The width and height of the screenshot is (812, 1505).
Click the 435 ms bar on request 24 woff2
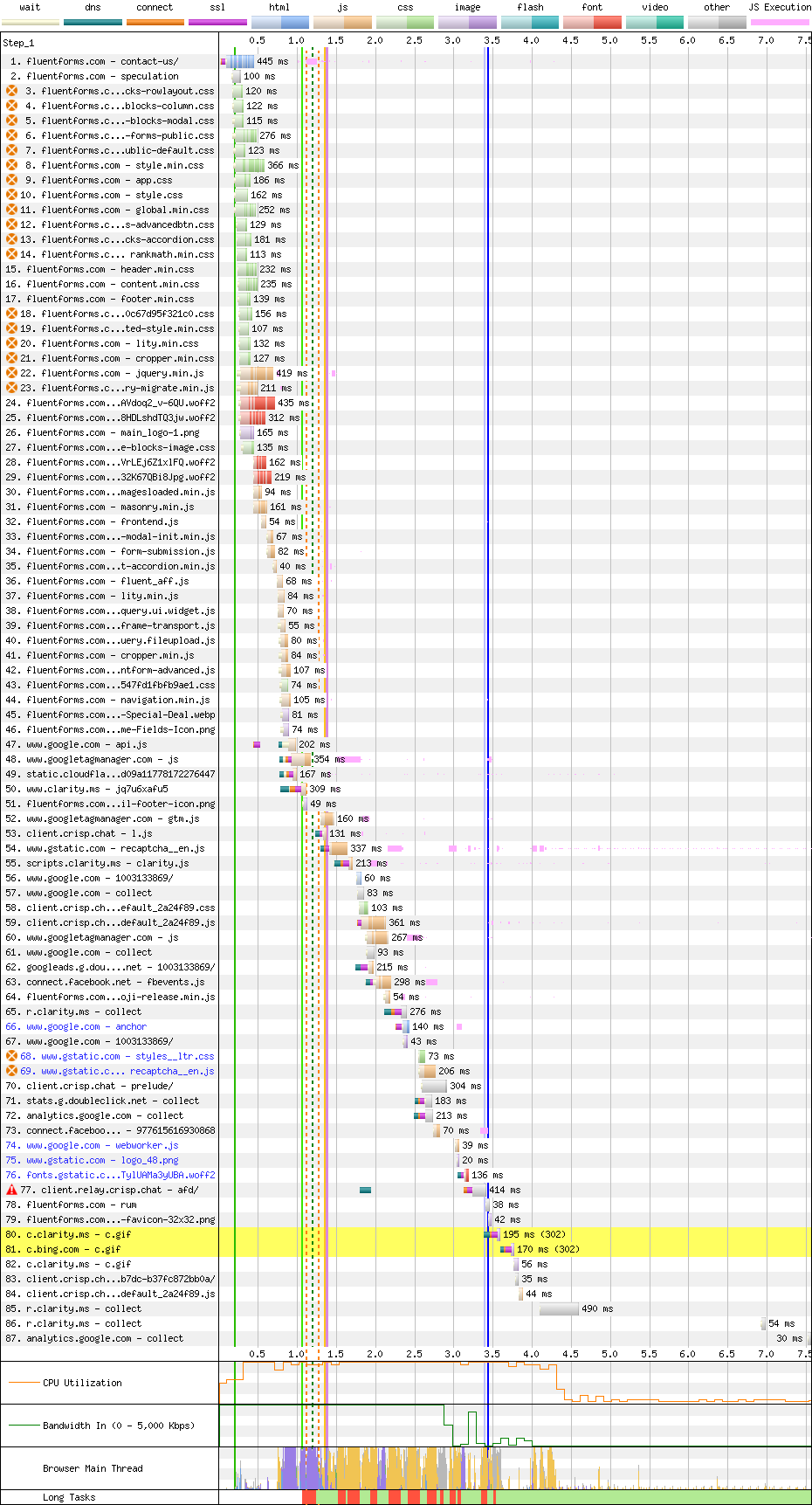click(x=258, y=403)
